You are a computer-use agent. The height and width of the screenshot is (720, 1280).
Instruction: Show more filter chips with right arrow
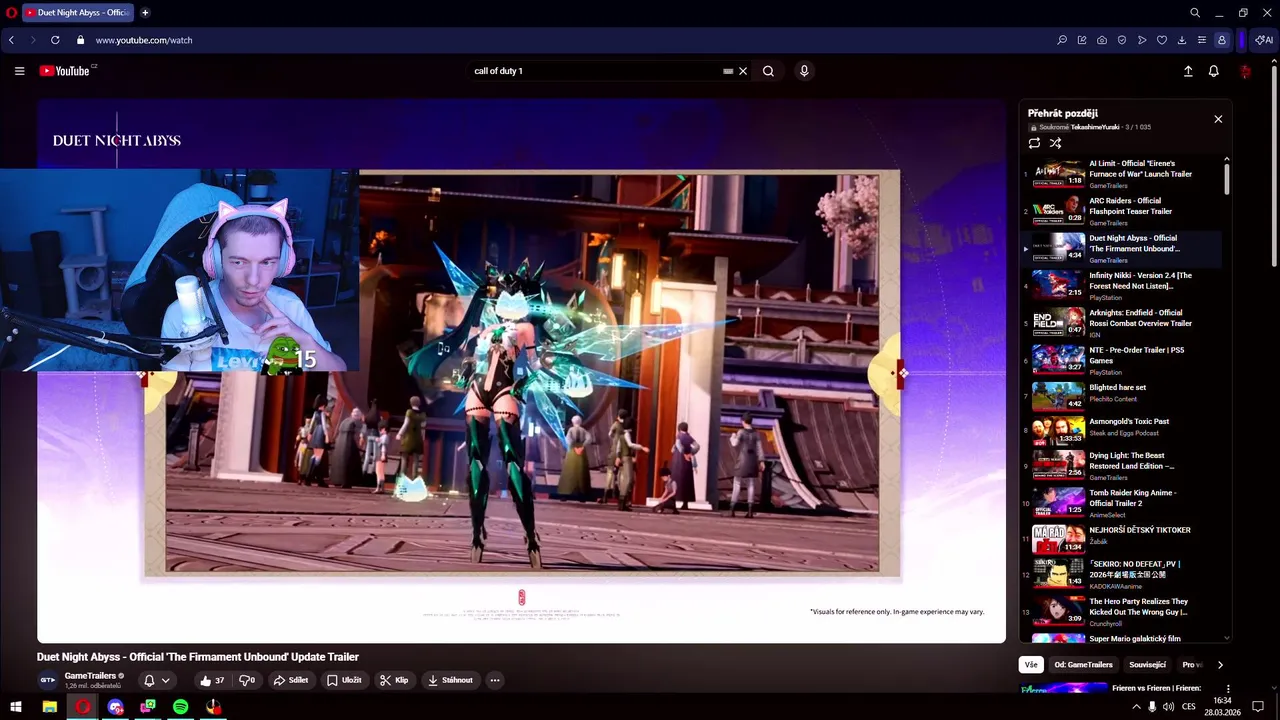point(1220,665)
